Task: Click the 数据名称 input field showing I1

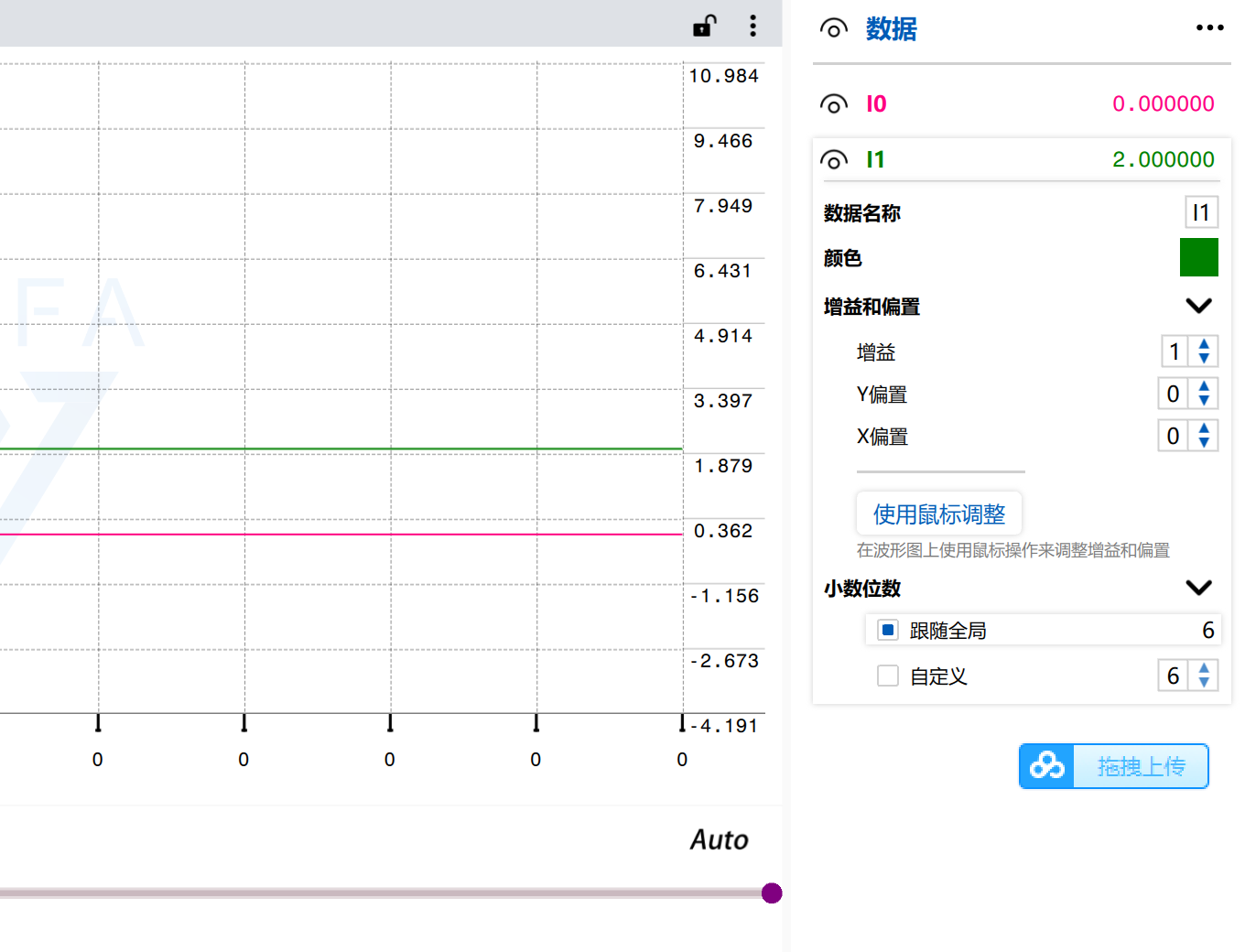Action: click(1201, 212)
